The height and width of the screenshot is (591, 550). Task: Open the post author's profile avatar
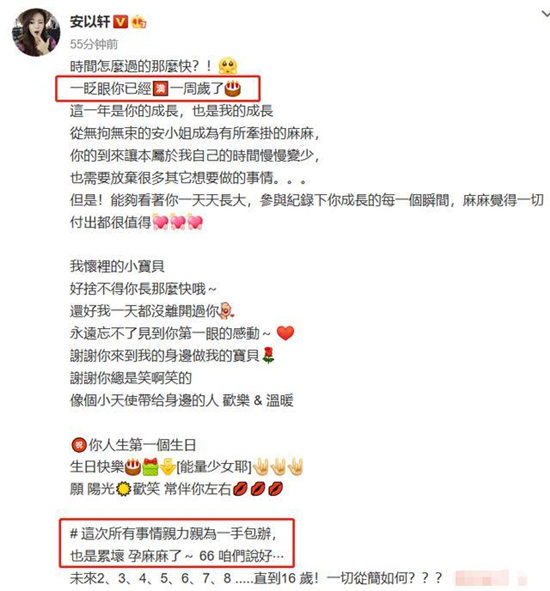[36, 32]
